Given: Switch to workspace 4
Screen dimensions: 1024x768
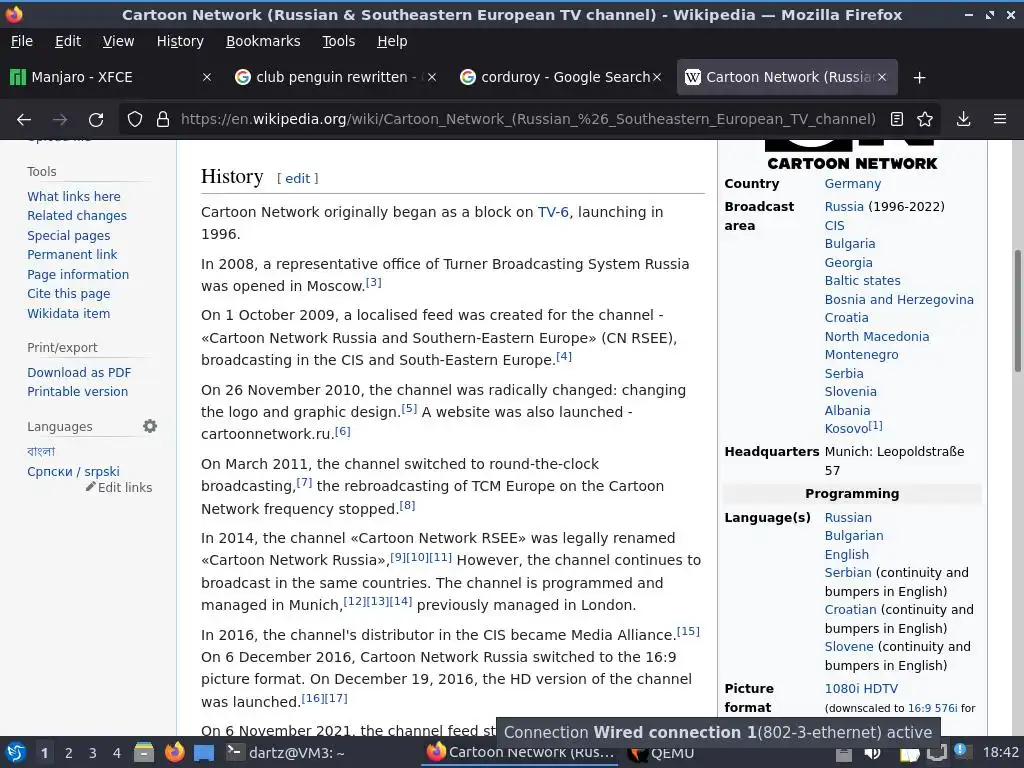Looking at the screenshot, I should (x=117, y=753).
